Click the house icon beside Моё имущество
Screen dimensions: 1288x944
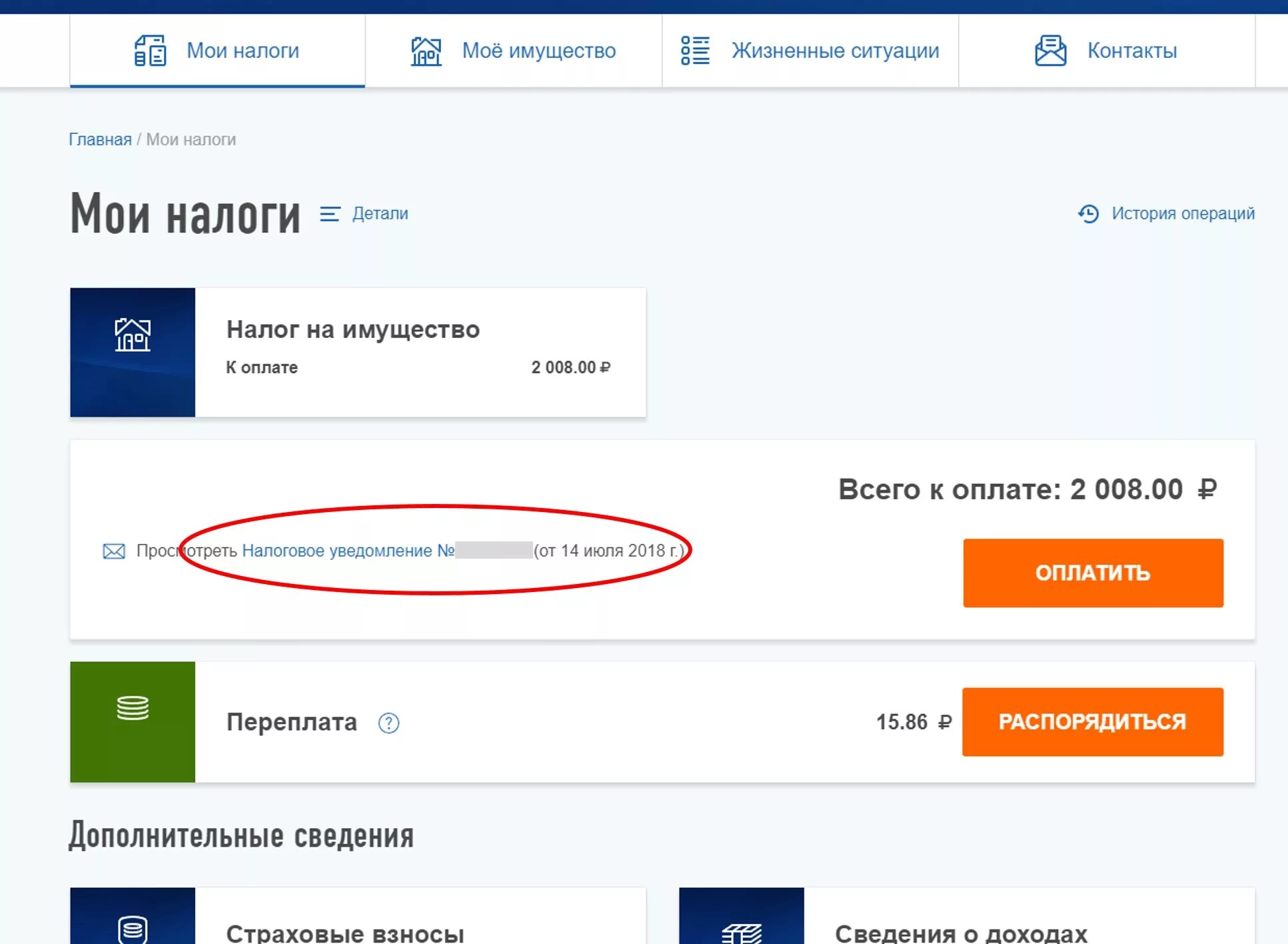click(426, 51)
